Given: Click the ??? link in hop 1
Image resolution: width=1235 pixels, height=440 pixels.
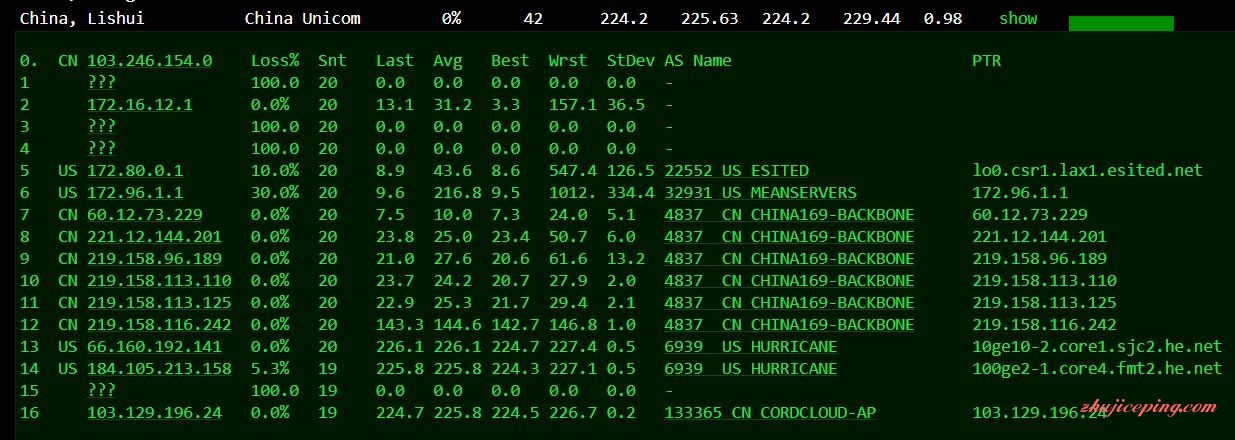Looking at the screenshot, I should pos(101,83).
